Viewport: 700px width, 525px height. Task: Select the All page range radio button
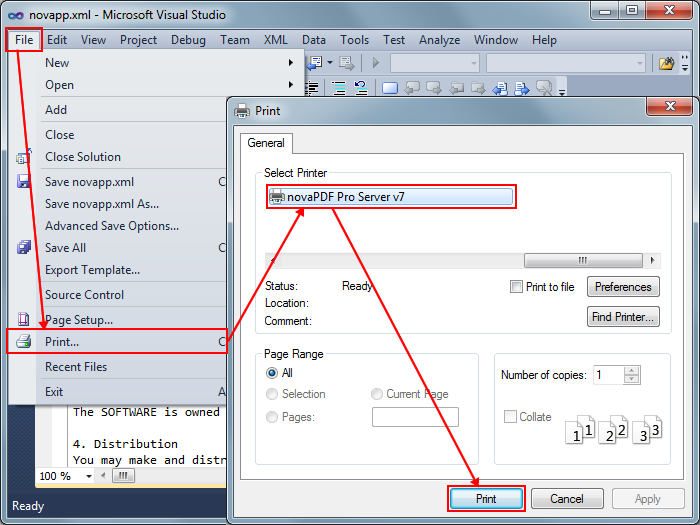point(271,373)
